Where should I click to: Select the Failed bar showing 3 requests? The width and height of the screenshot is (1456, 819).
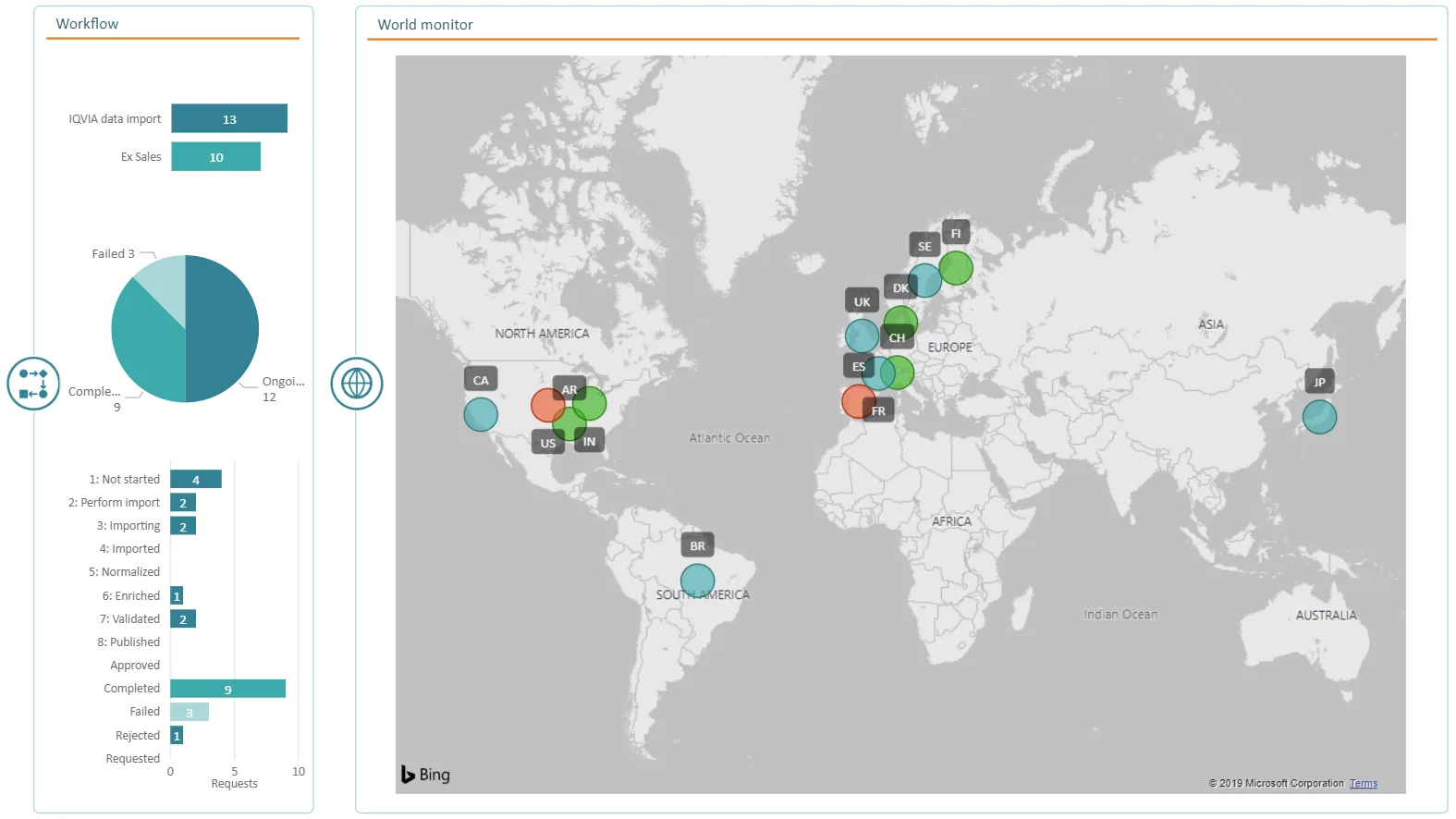click(190, 712)
